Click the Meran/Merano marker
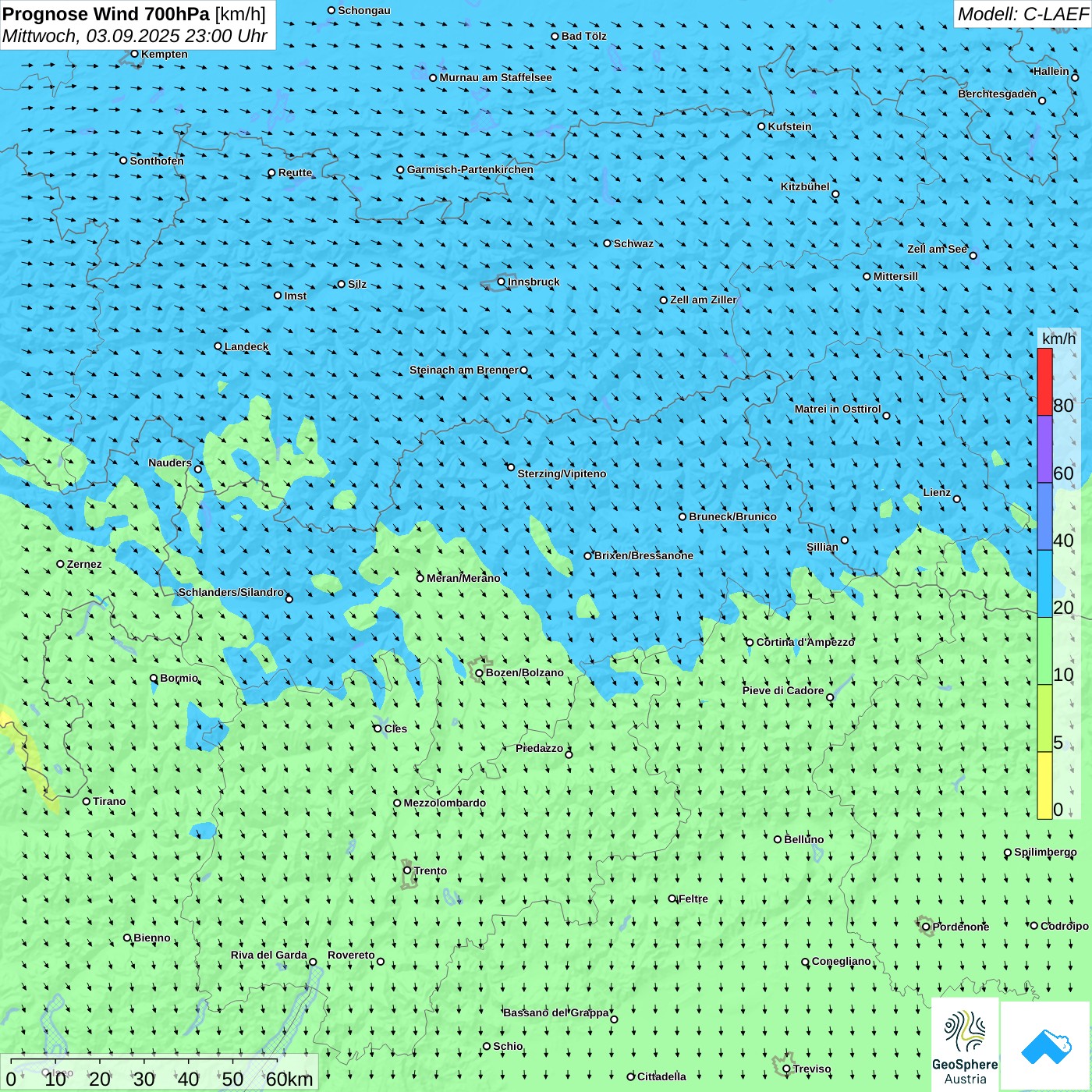Screen dimensions: 1092x1092 420,578
